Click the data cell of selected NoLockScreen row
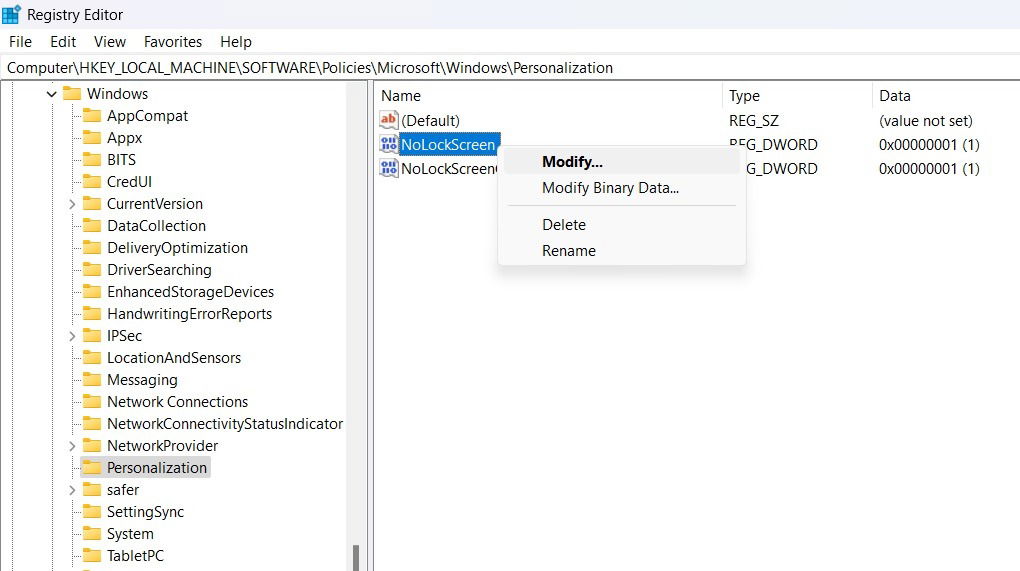This screenshot has width=1020, height=571. pyautogui.click(x=929, y=145)
